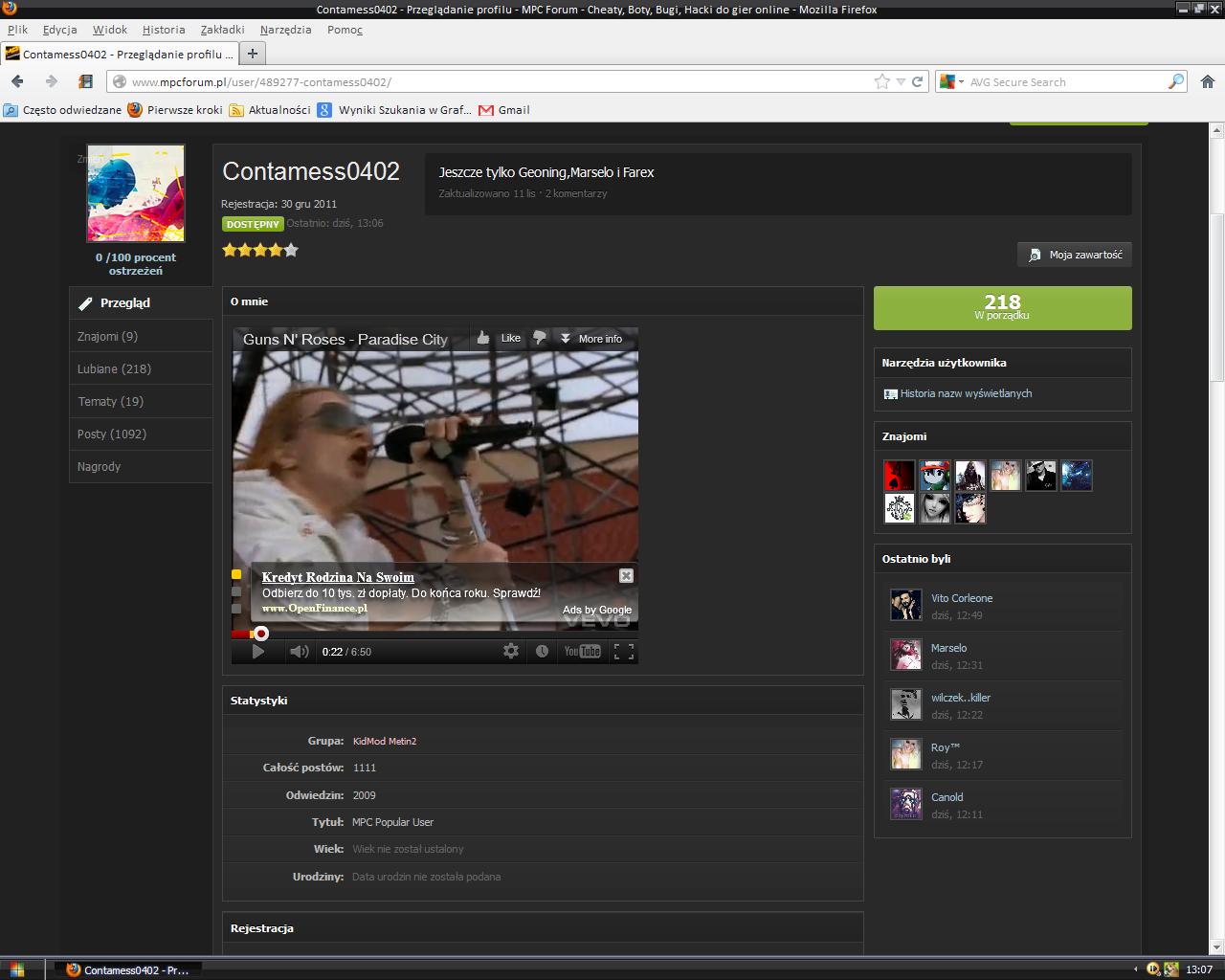Select the Znajomi (9) tab
This screenshot has width=1225, height=980.
pos(141,336)
